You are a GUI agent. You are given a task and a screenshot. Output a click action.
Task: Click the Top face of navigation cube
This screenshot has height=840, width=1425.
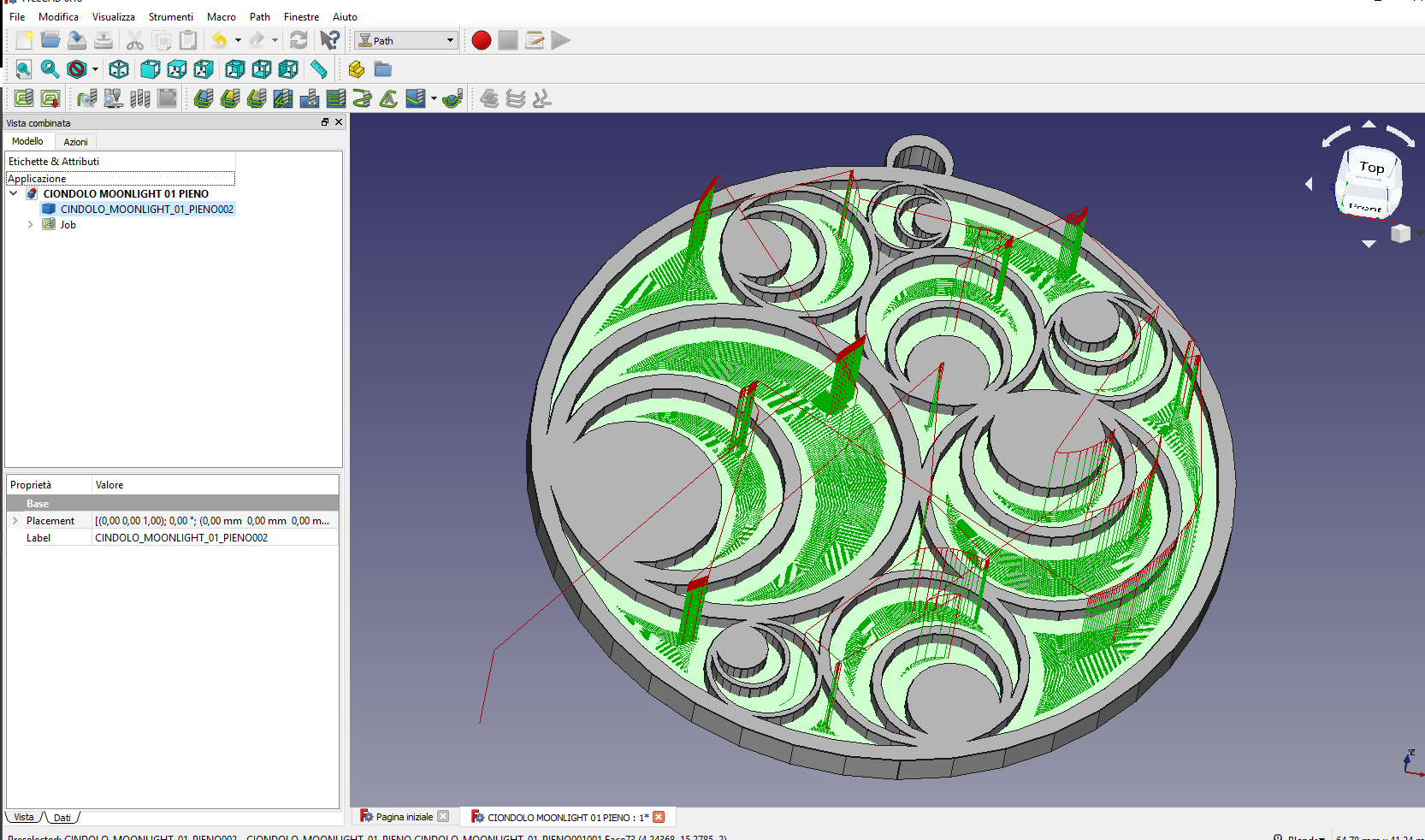[x=1371, y=168]
